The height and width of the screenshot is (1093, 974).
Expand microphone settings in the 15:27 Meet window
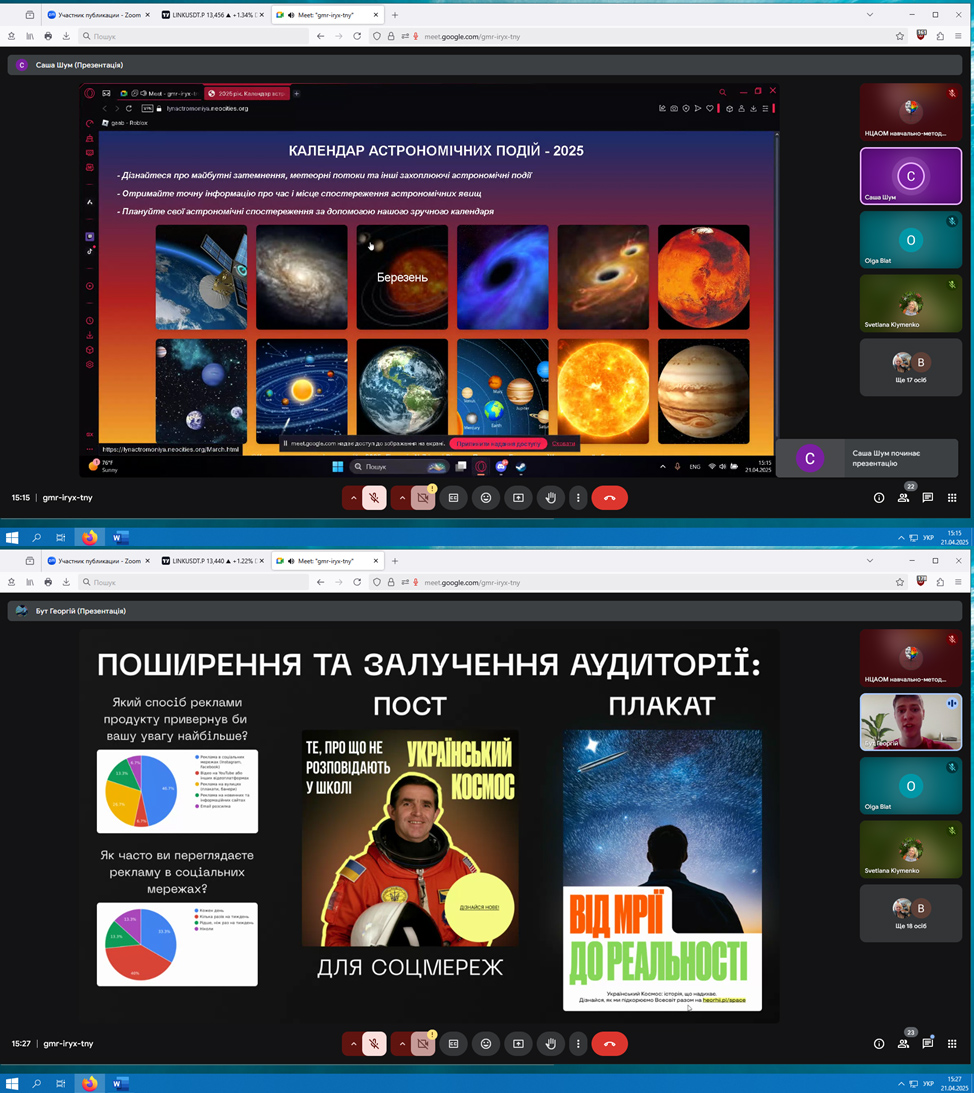click(353, 1044)
